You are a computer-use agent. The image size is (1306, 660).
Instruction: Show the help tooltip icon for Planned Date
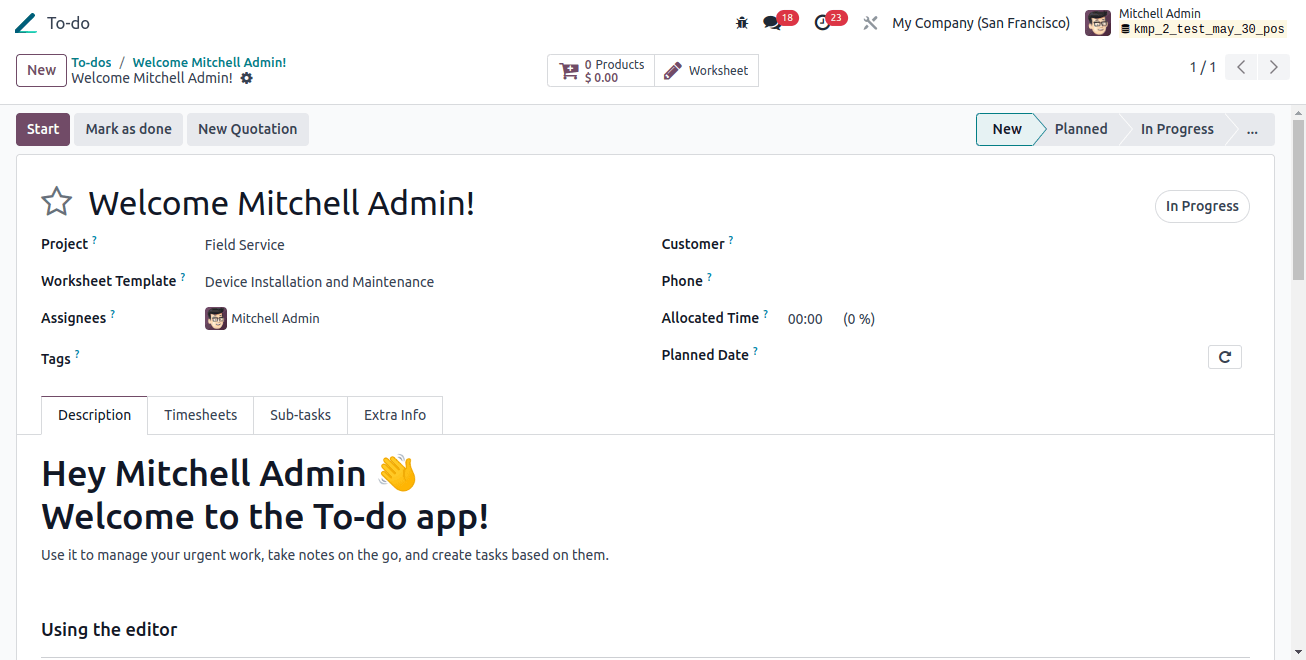[756, 351]
